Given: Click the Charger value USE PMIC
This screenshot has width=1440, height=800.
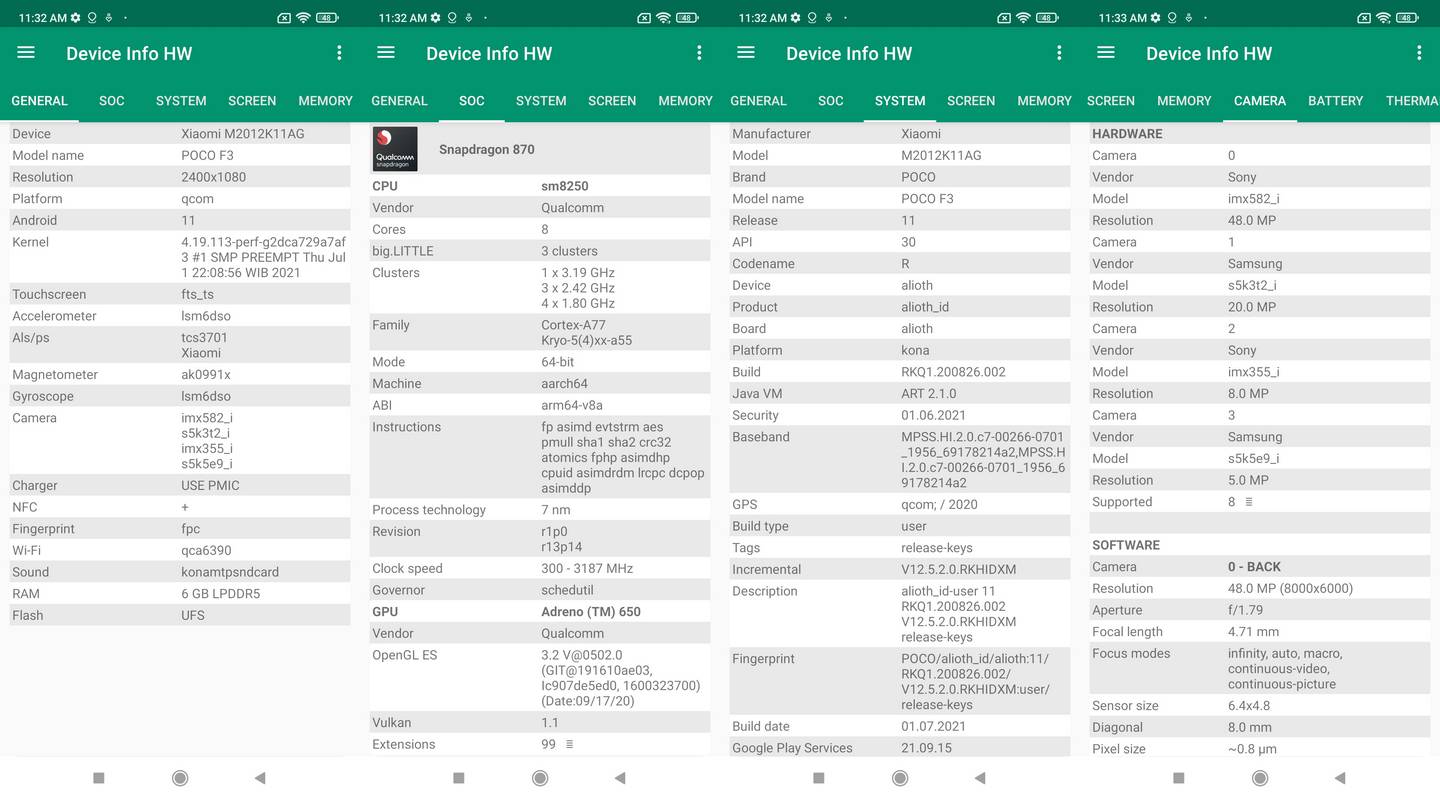Looking at the screenshot, I should 210,485.
